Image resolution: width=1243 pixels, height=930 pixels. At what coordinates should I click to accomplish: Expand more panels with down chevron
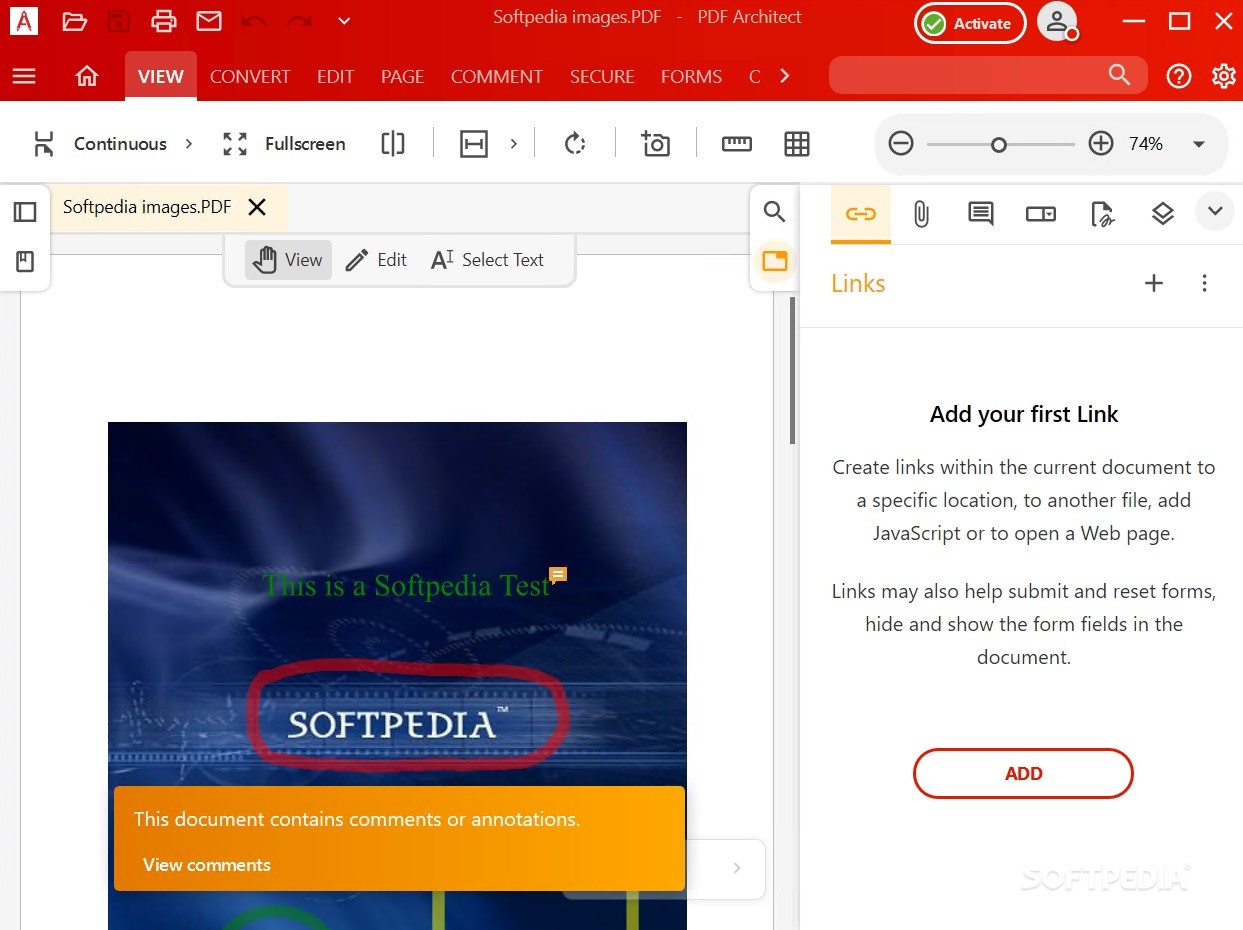click(x=1215, y=211)
